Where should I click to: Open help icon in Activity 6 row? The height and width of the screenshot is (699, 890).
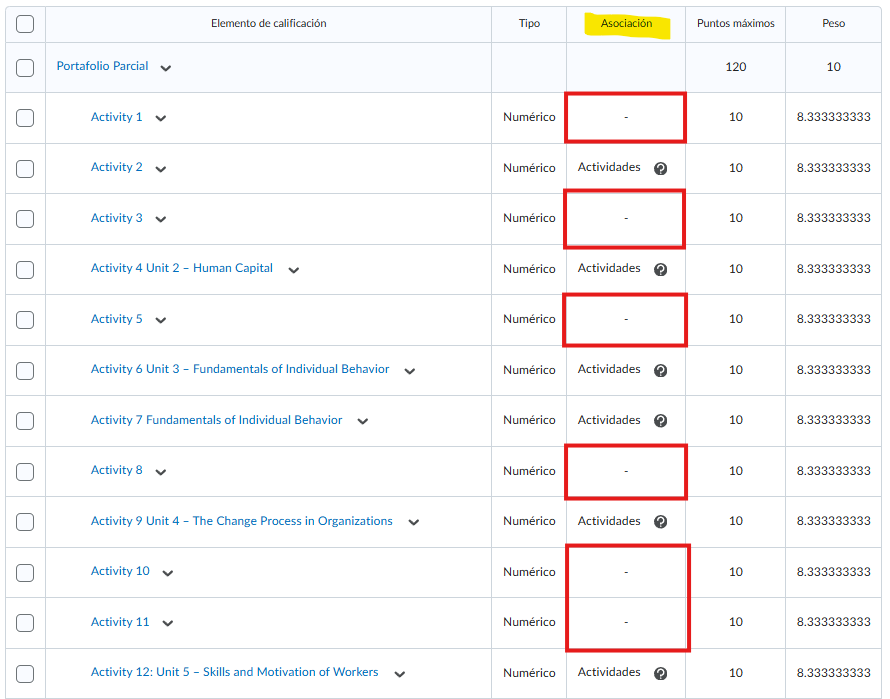click(660, 370)
